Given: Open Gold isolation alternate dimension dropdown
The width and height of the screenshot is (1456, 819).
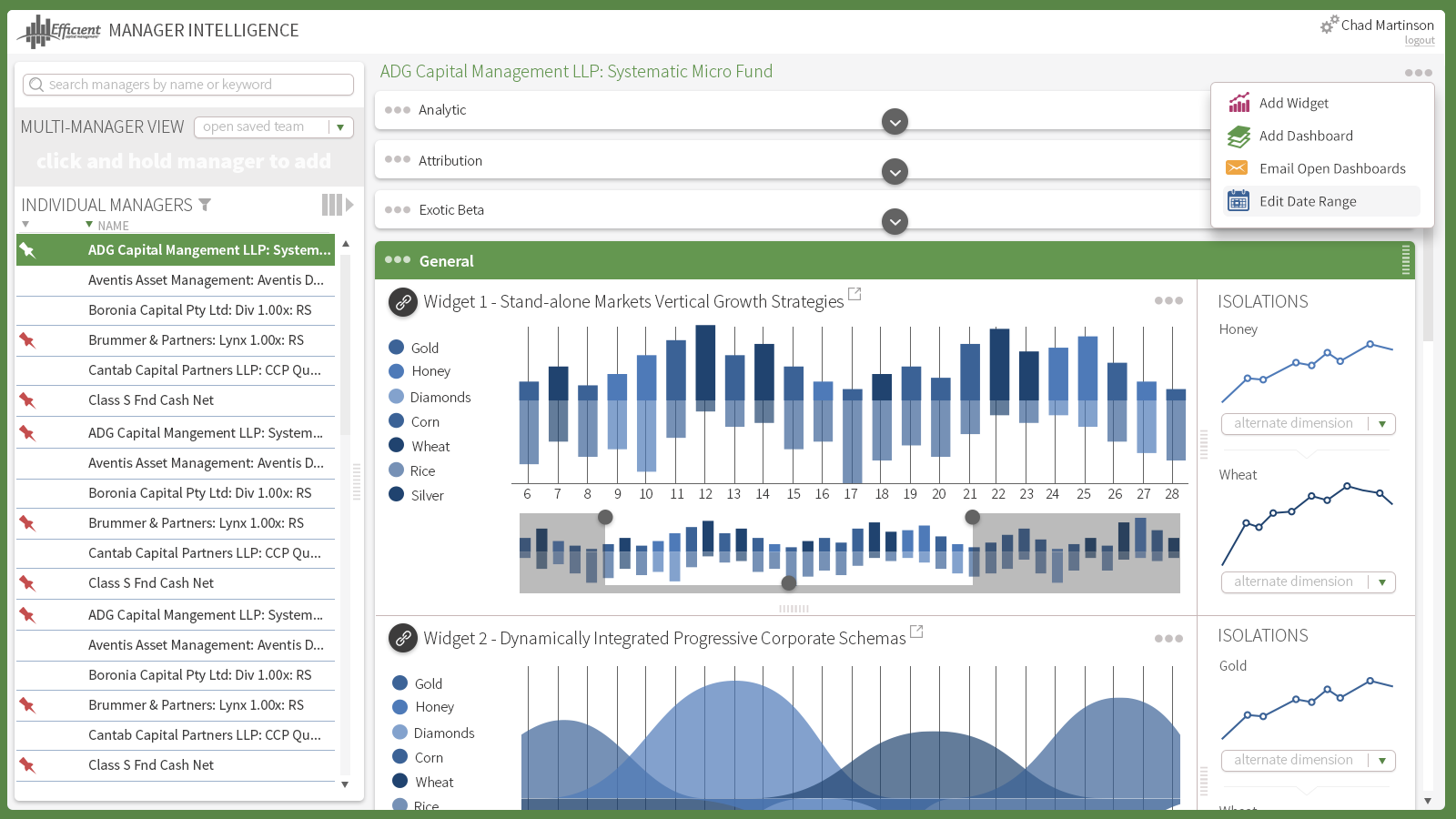Looking at the screenshot, I should pyautogui.click(x=1309, y=761).
